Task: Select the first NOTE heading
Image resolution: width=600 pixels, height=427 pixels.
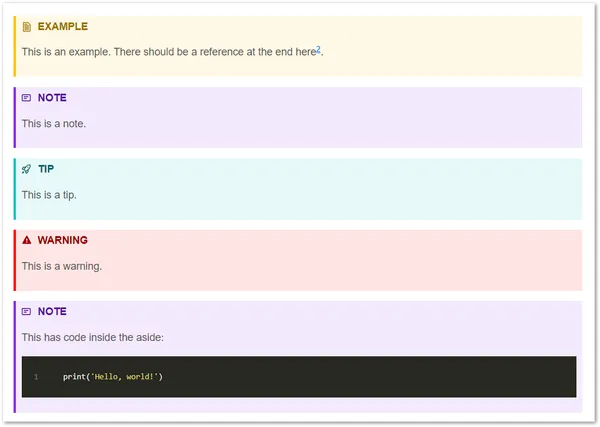Action: click(x=52, y=98)
